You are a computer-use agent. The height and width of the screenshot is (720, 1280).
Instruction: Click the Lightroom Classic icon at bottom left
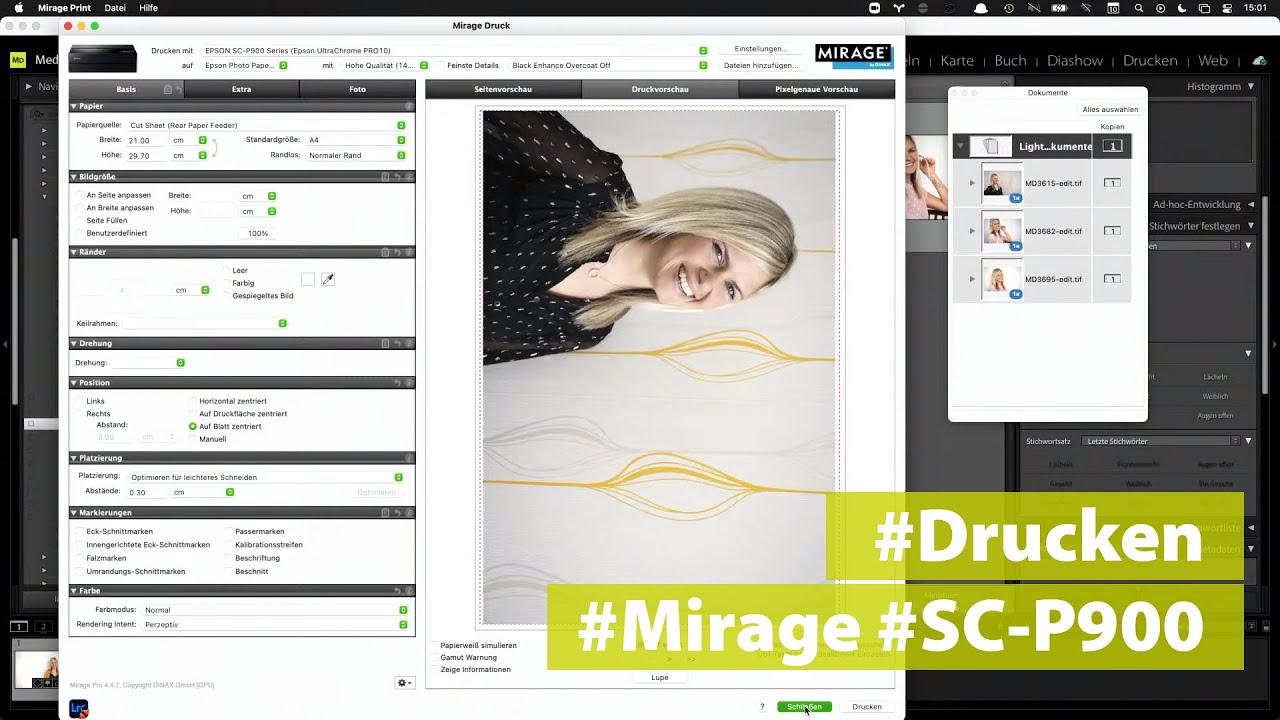(x=79, y=709)
